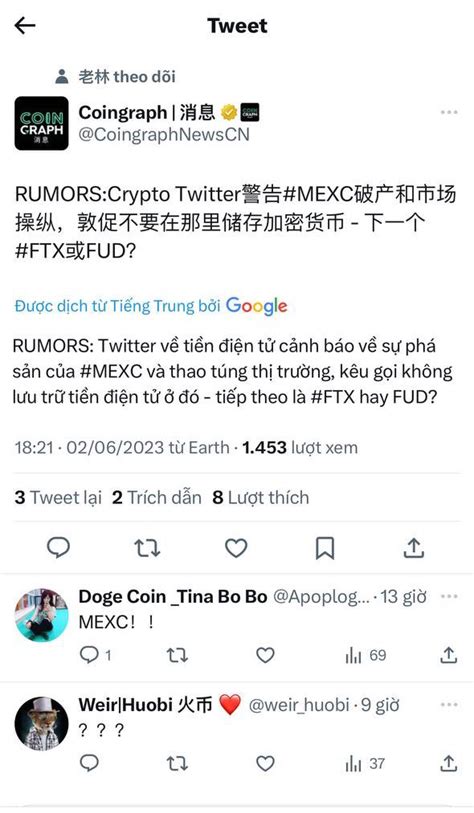Image resolution: width=474 pixels, height=813 pixels.
Task: View the 3 Tweet lại list
Action: point(58,498)
